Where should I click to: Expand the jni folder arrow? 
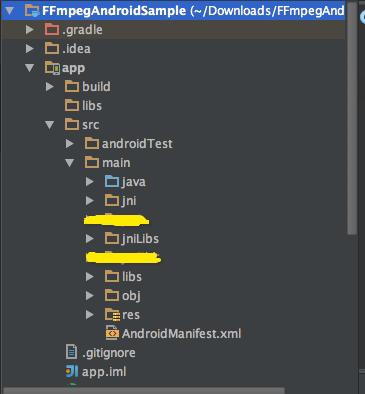pyautogui.click(x=89, y=201)
